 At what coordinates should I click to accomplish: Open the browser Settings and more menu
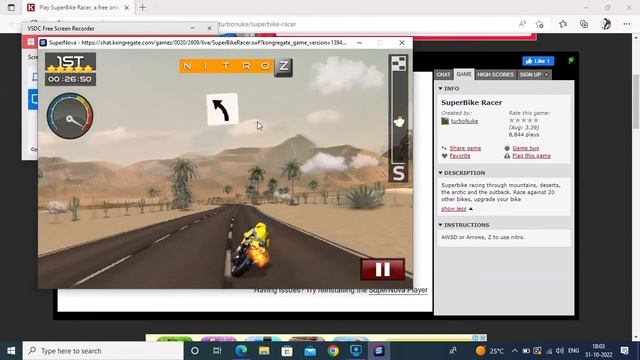coord(627,24)
